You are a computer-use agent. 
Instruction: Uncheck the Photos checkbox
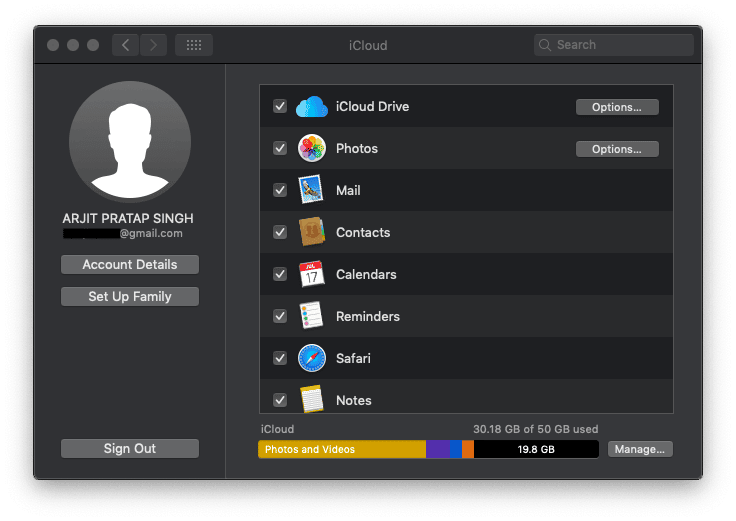coord(280,148)
